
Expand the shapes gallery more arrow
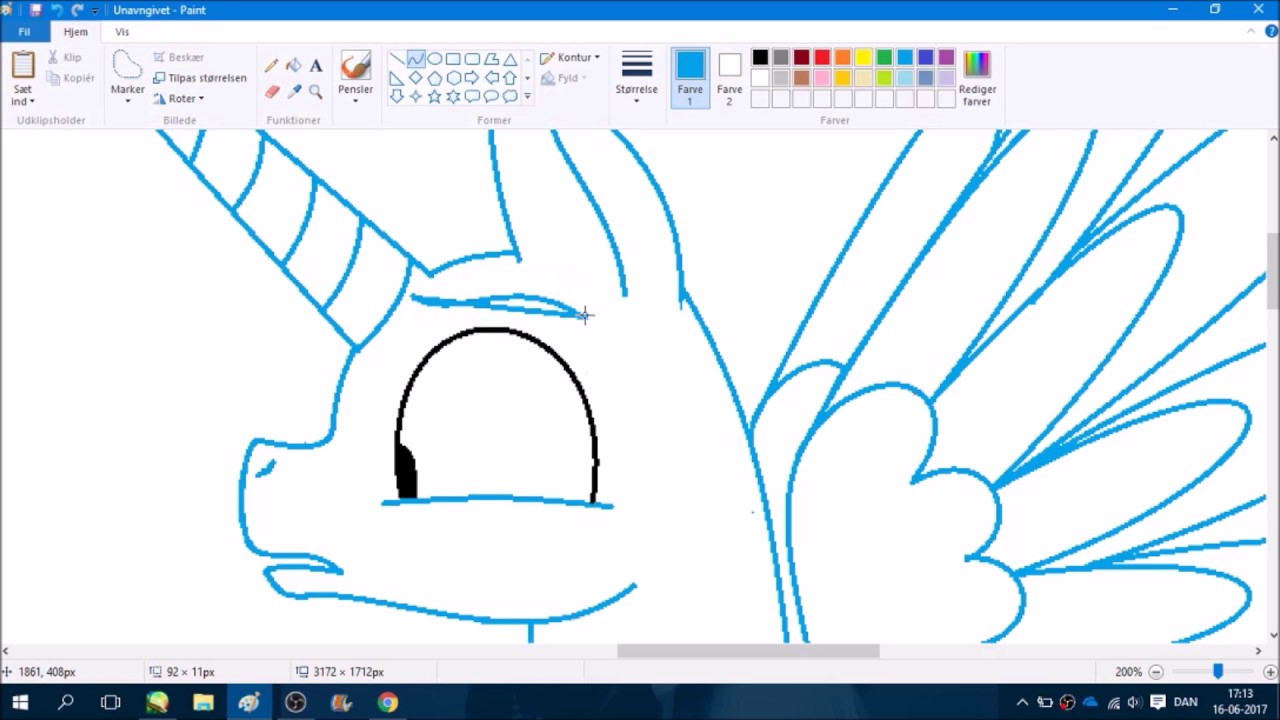528,97
